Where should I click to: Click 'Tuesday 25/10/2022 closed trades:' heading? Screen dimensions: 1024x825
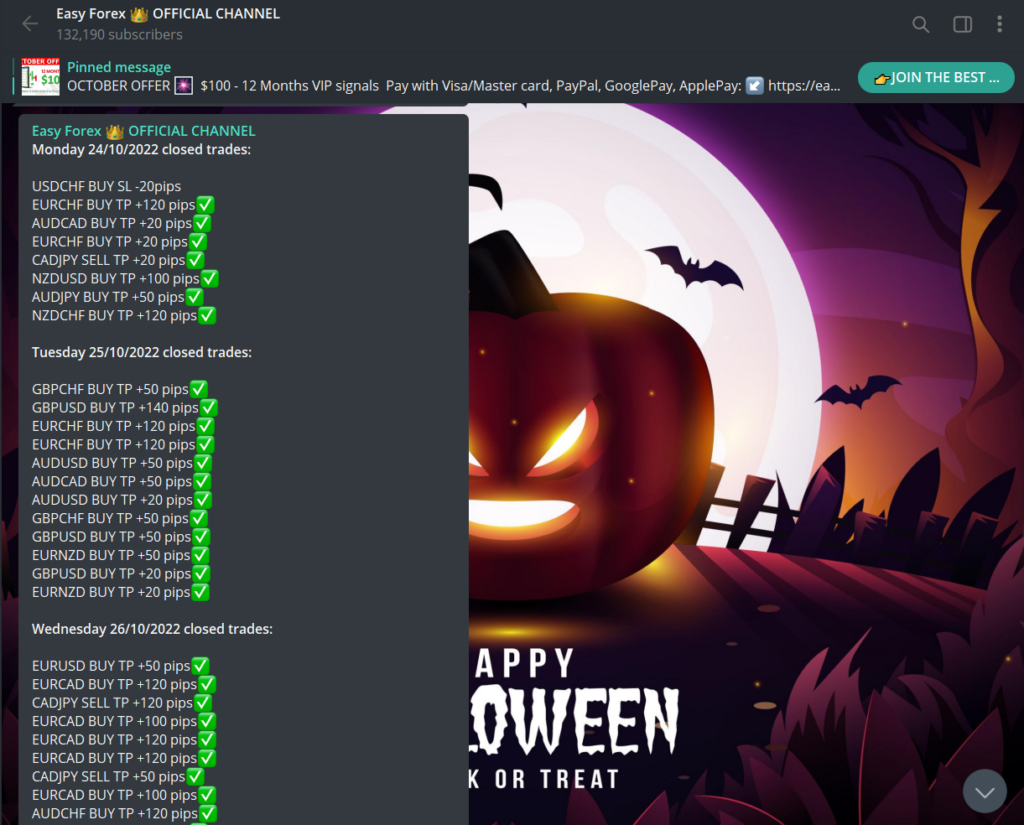pyautogui.click(x=142, y=352)
